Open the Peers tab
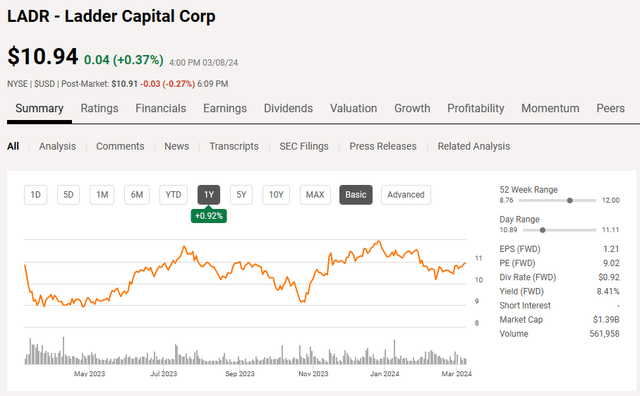The width and height of the screenshot is (640, 396). point(610,109)
